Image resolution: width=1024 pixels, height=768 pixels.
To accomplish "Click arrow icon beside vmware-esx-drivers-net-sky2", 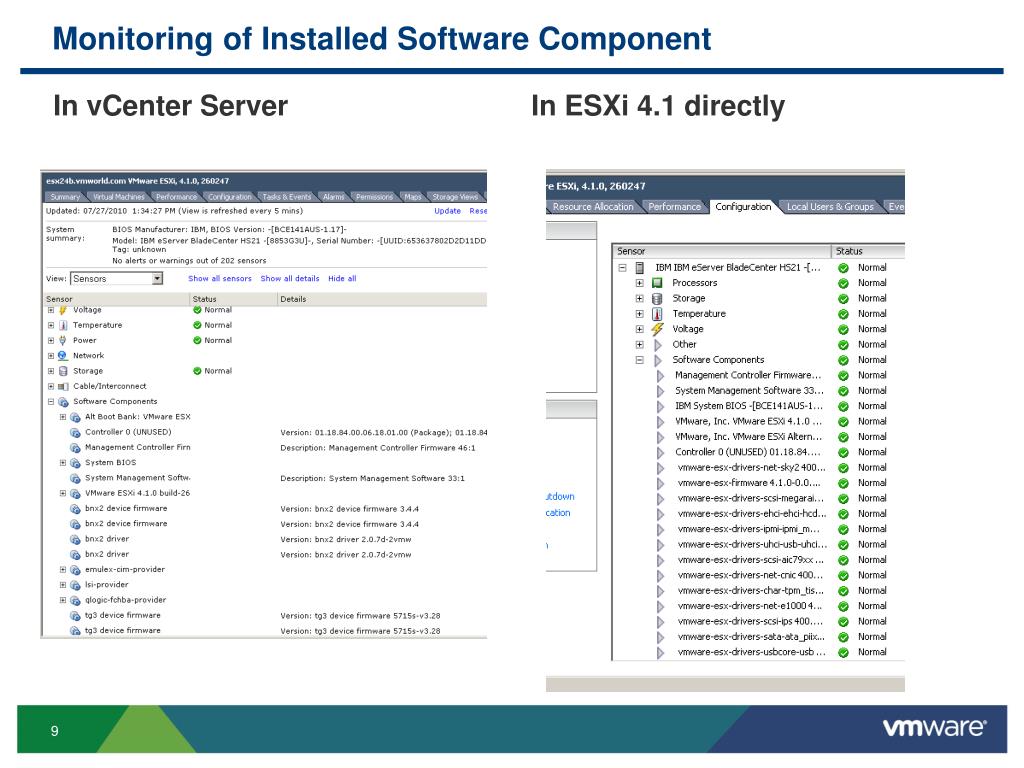I will (660, 468).
